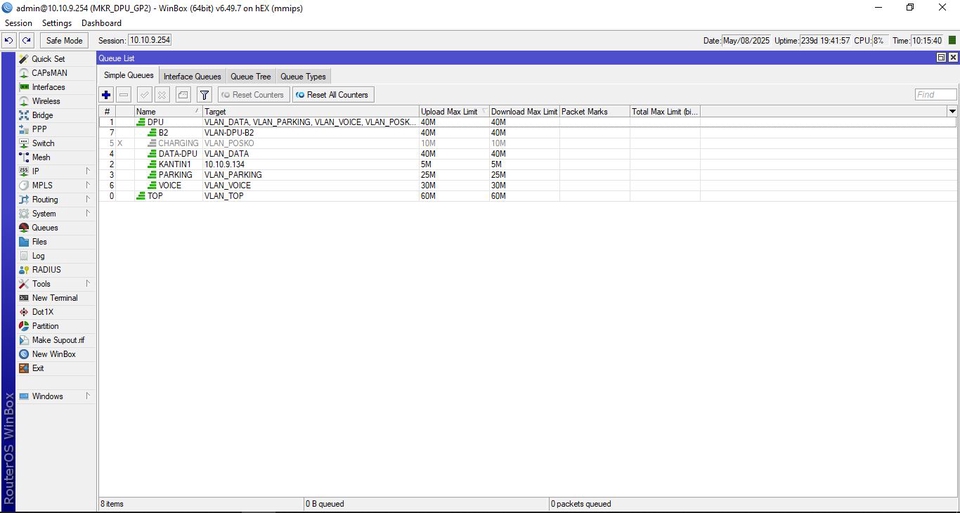Click the Comment button

(x=182, y=95)
